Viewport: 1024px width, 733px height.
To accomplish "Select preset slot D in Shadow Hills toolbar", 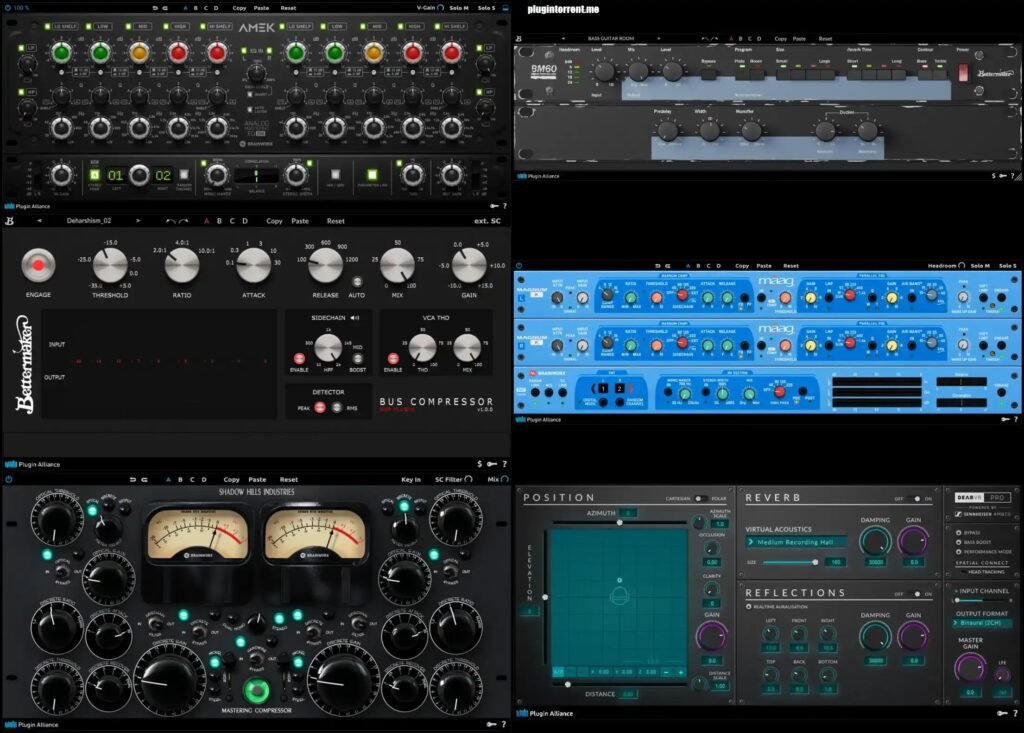I will pos(204,480).
